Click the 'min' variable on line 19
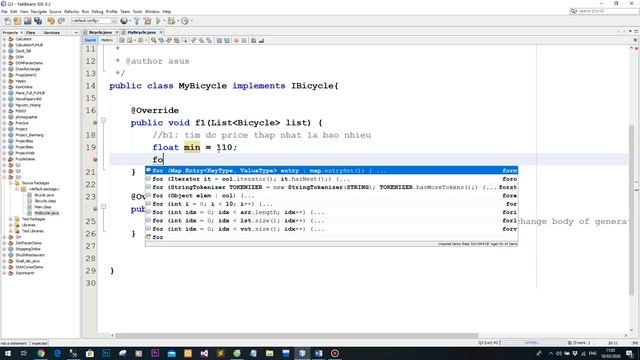This screenshot has width=640, height=360. coord(192,147)
